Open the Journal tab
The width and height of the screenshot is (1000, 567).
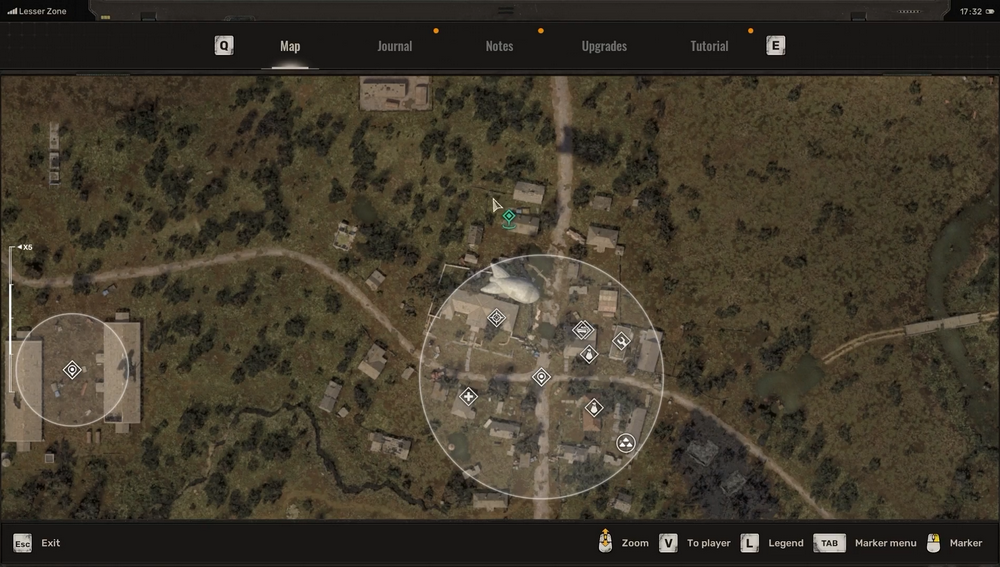(395, 46)
